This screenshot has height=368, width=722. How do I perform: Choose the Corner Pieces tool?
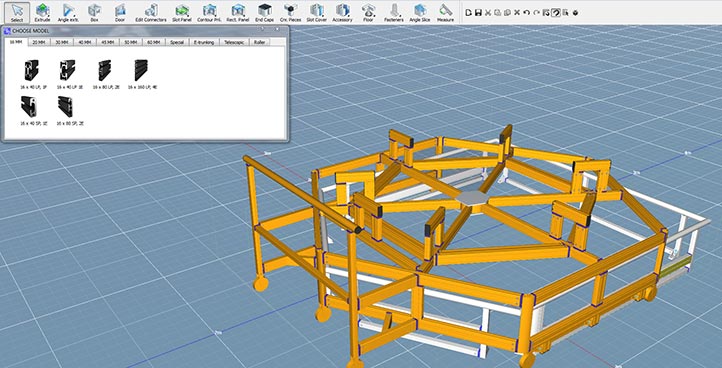(290, 12)
